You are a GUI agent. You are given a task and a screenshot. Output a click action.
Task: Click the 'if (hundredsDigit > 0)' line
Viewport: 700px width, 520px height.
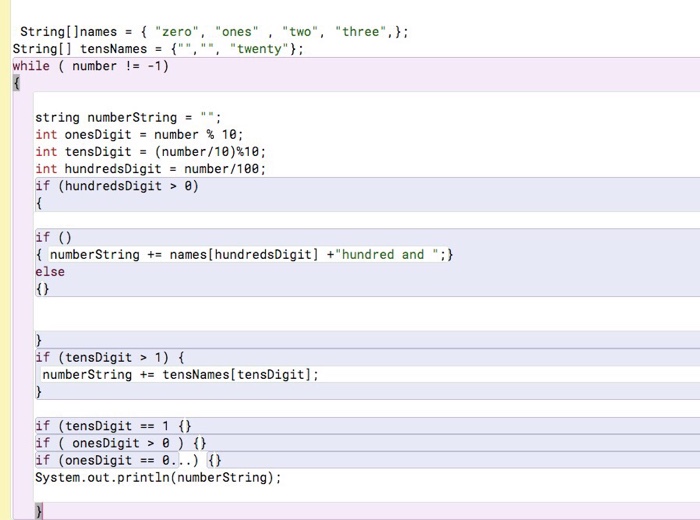click(117, 186)
